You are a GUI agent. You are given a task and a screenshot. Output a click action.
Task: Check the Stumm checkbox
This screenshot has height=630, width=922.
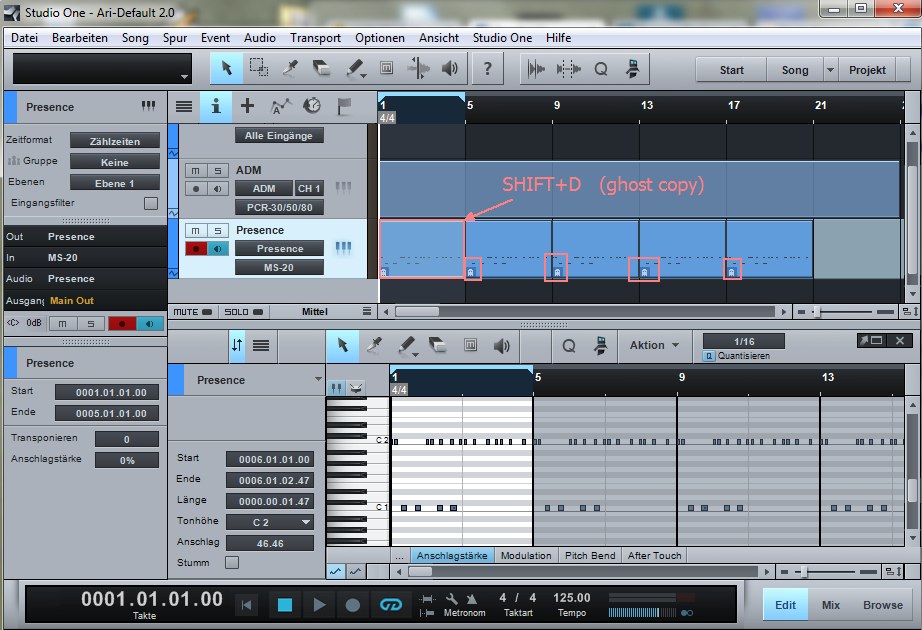point(232,562)
